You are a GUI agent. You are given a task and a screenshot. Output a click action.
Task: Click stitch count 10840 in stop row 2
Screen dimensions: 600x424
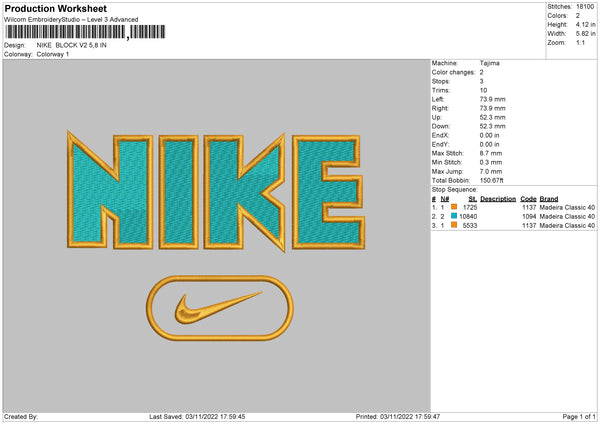tap(468, 217)
